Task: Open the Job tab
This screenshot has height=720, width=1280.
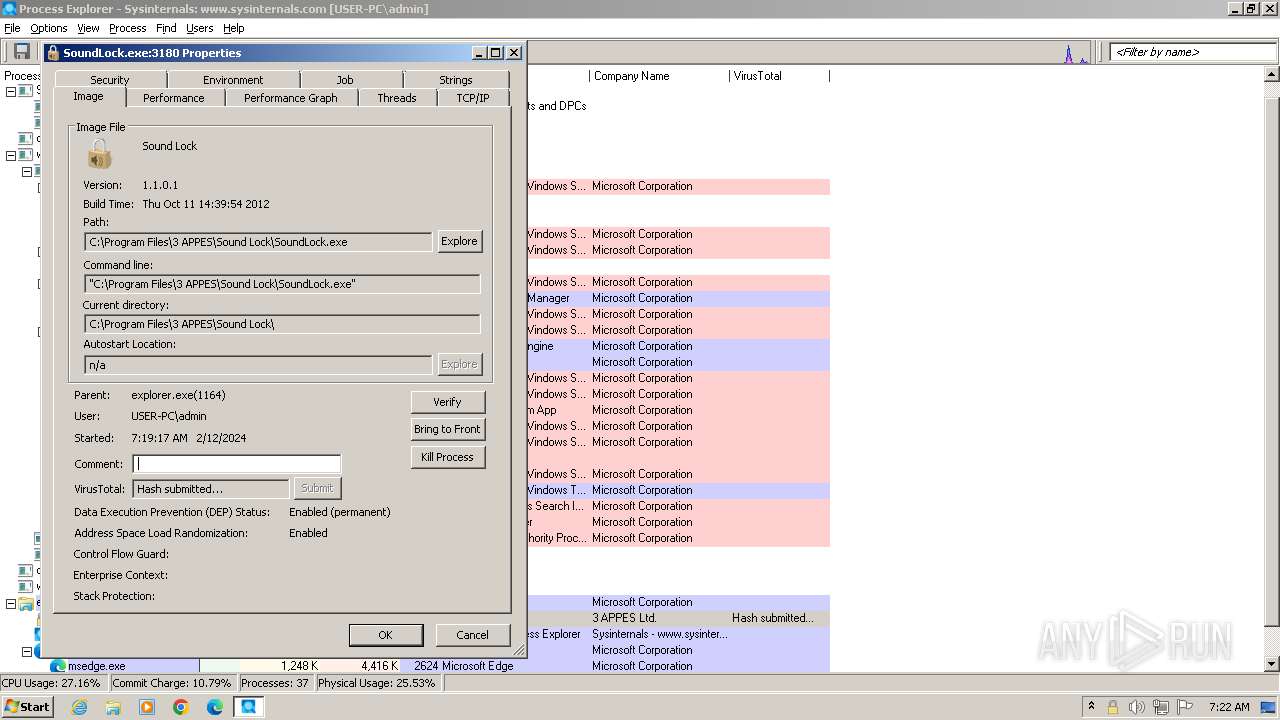Action: click(x=345, y=80)
